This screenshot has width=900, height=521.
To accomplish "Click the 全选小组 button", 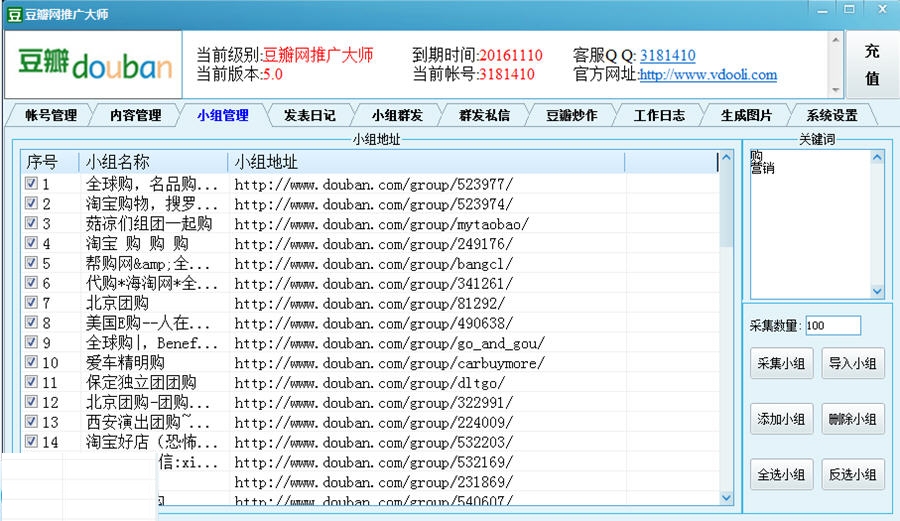I will pyautogui.click(x=781, y=475).
